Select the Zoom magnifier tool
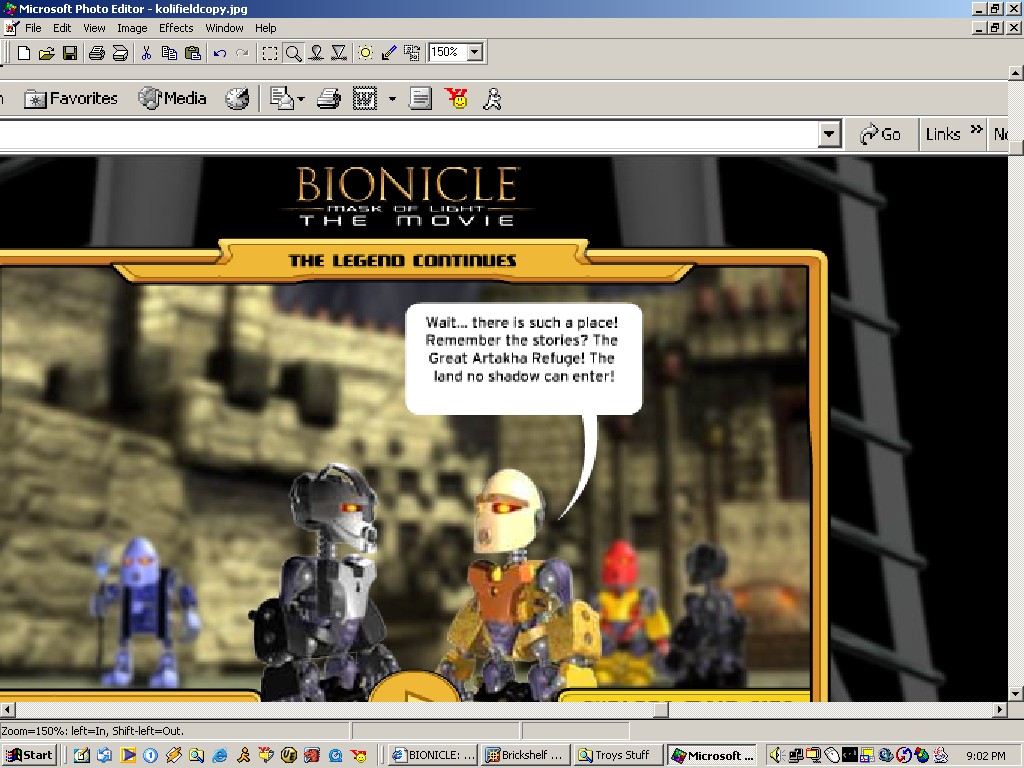 [x=293, y=53]
